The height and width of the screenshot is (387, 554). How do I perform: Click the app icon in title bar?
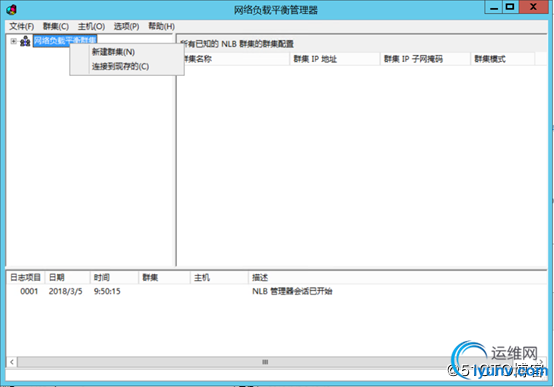coord(11,10)
